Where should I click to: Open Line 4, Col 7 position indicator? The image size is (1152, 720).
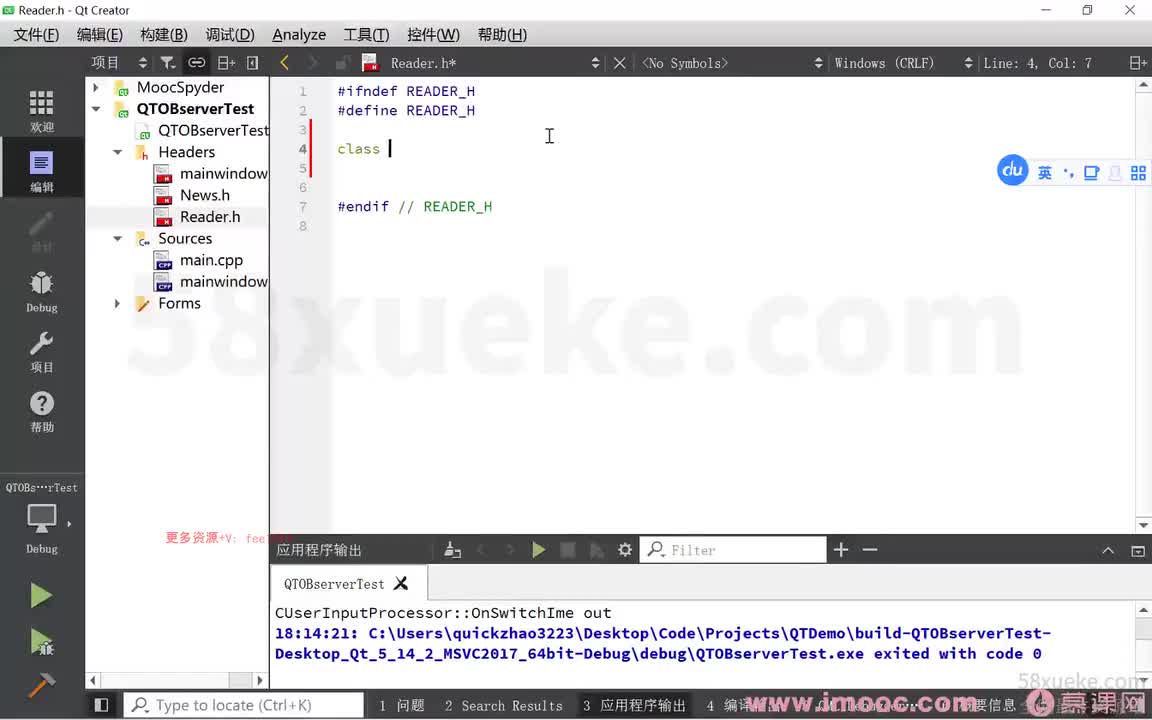(x=1037, y=63)
